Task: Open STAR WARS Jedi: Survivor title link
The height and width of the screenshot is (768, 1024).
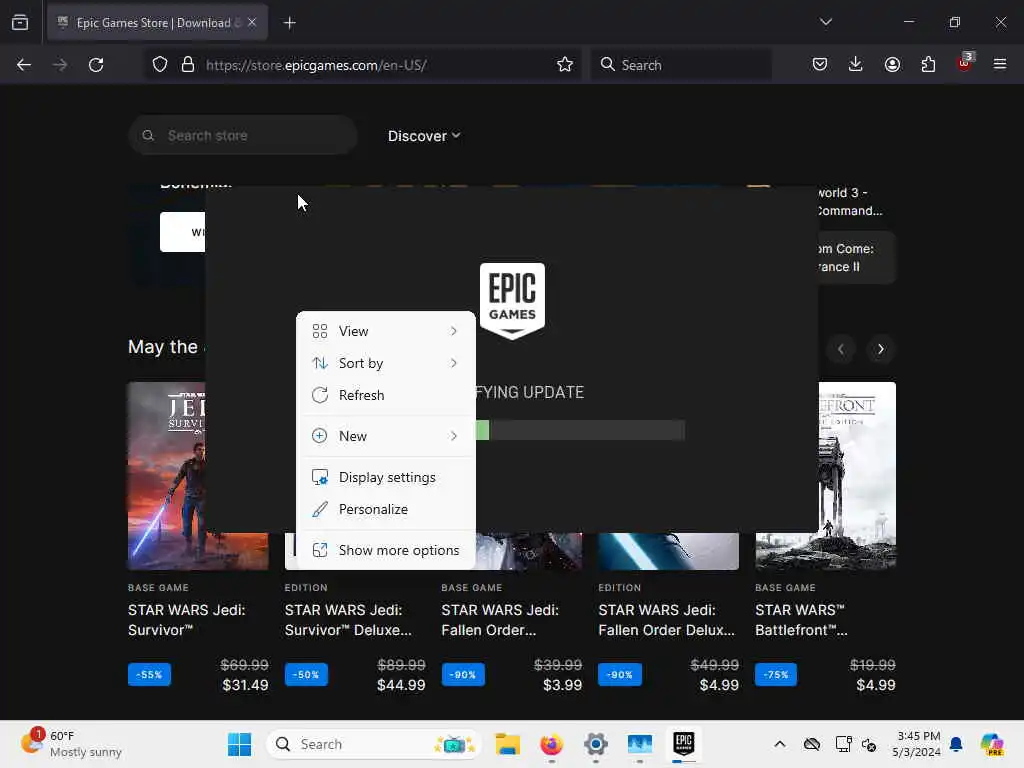Action: point(187,620)
